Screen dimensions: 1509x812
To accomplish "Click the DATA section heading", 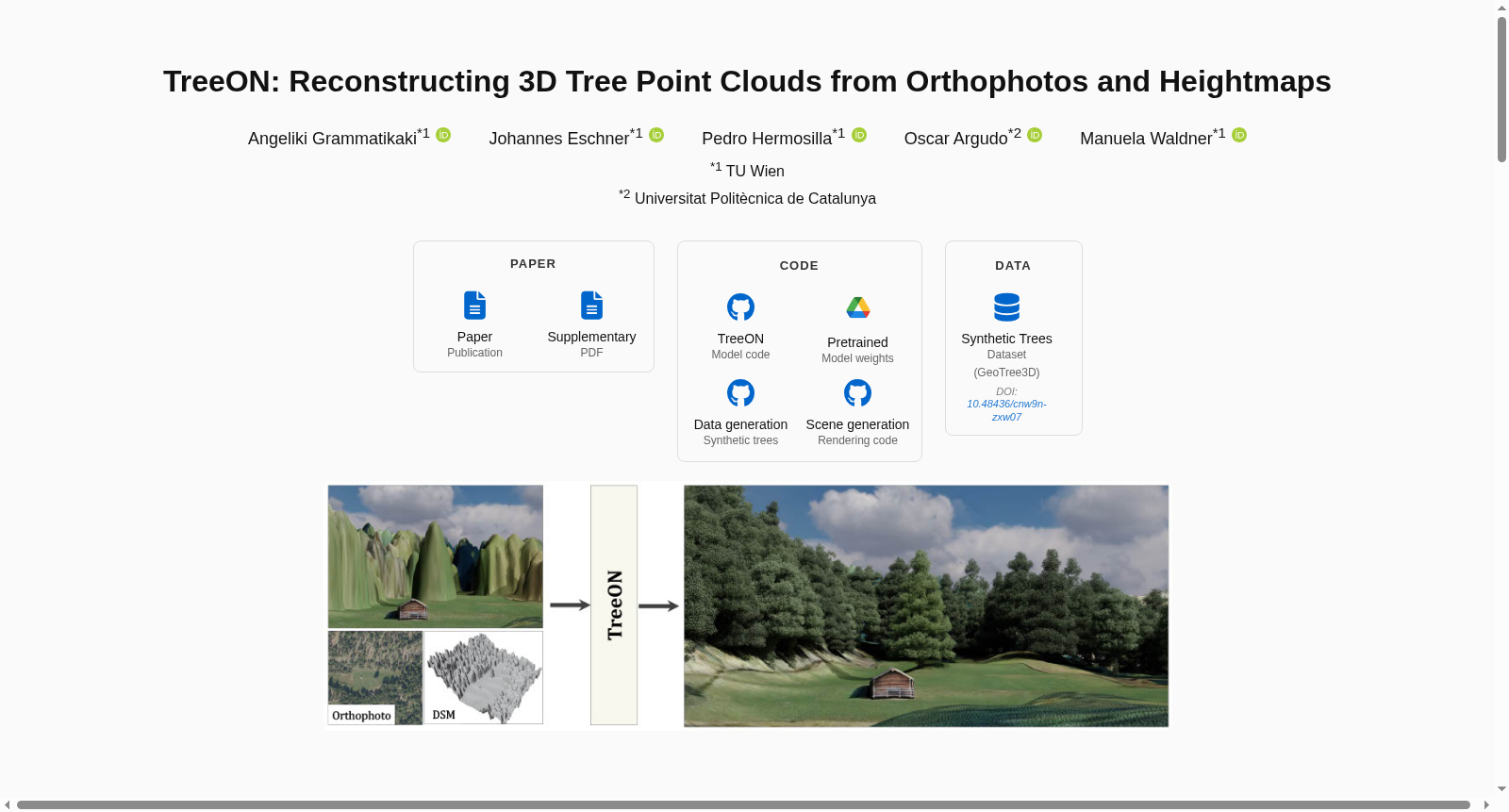I will point(1013,266).
